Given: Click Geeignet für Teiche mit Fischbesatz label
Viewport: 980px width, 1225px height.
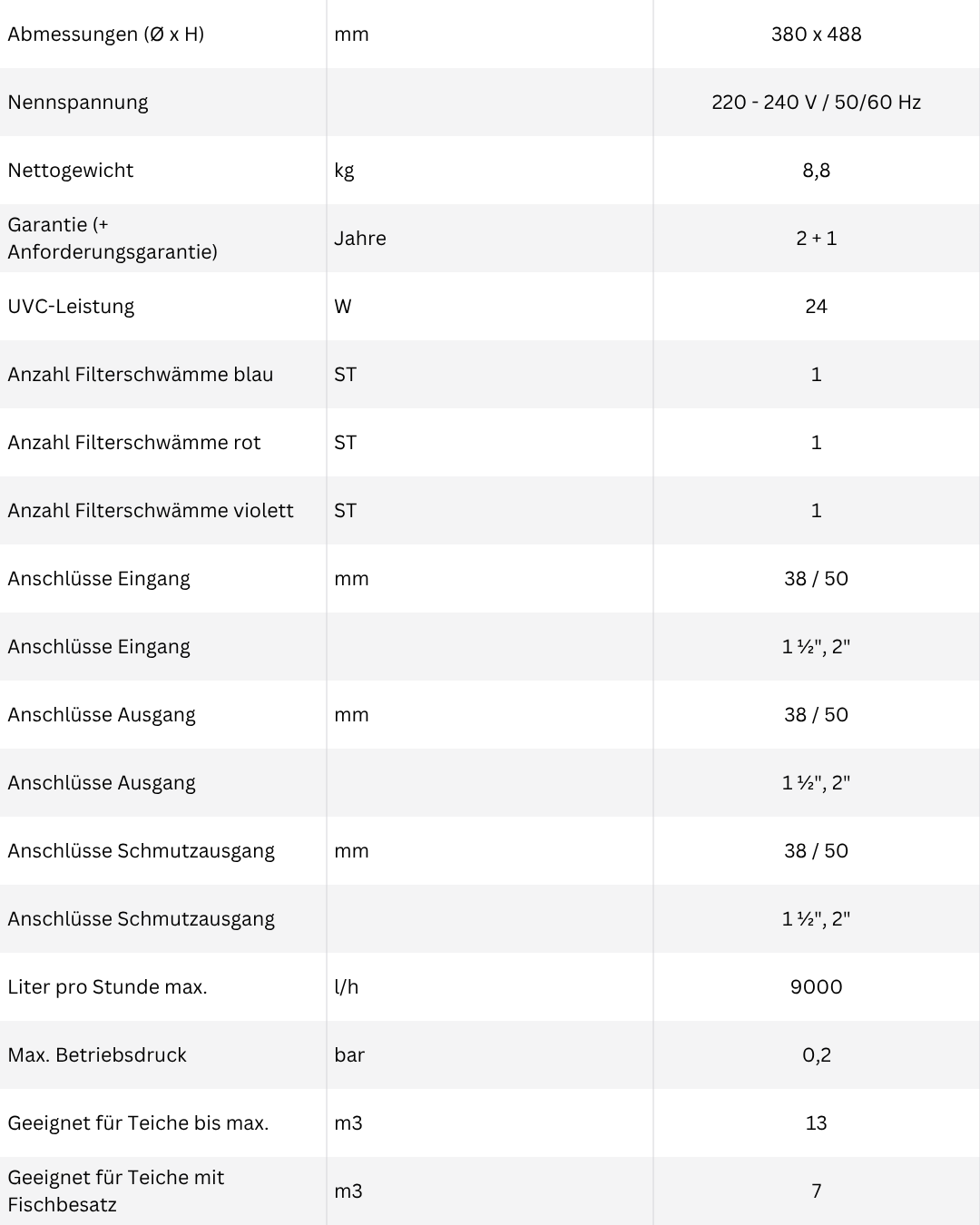Looking at the screenshot, I should [116, 1191].
